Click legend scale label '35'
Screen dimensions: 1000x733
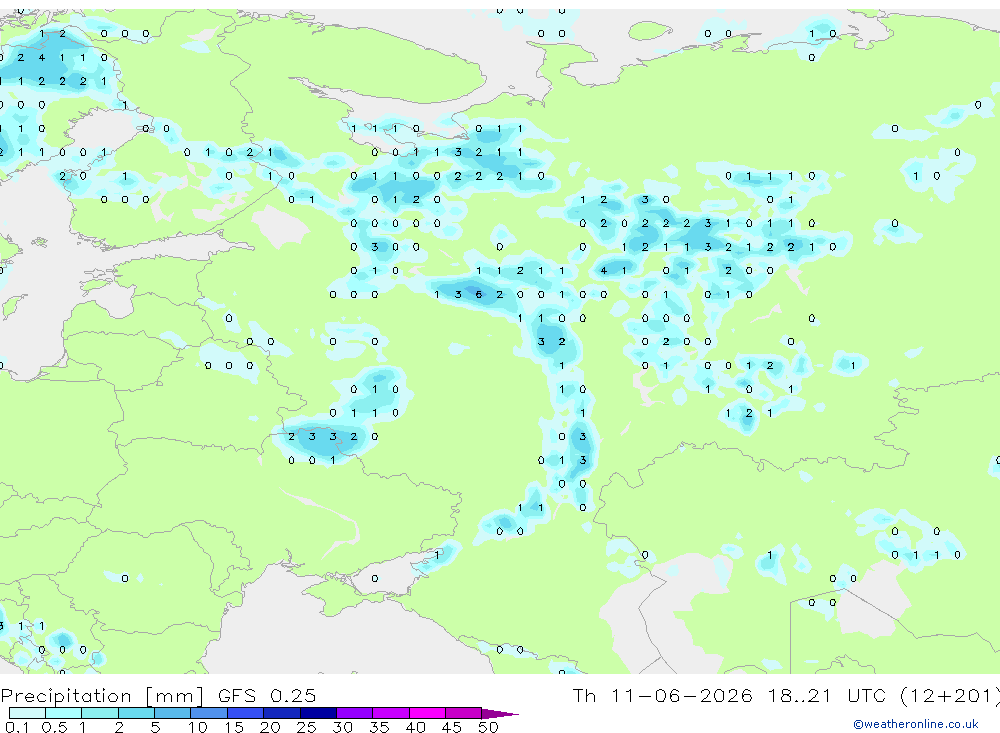[x=379, y=727]
